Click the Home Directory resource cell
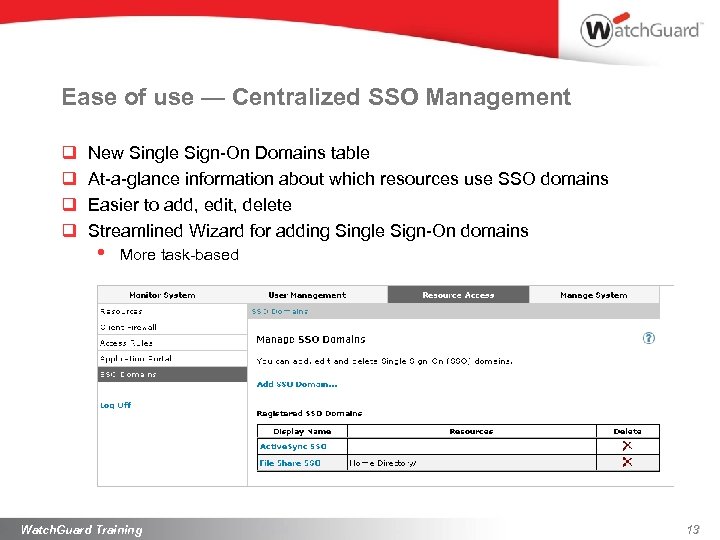 click(x=472, y=463)
